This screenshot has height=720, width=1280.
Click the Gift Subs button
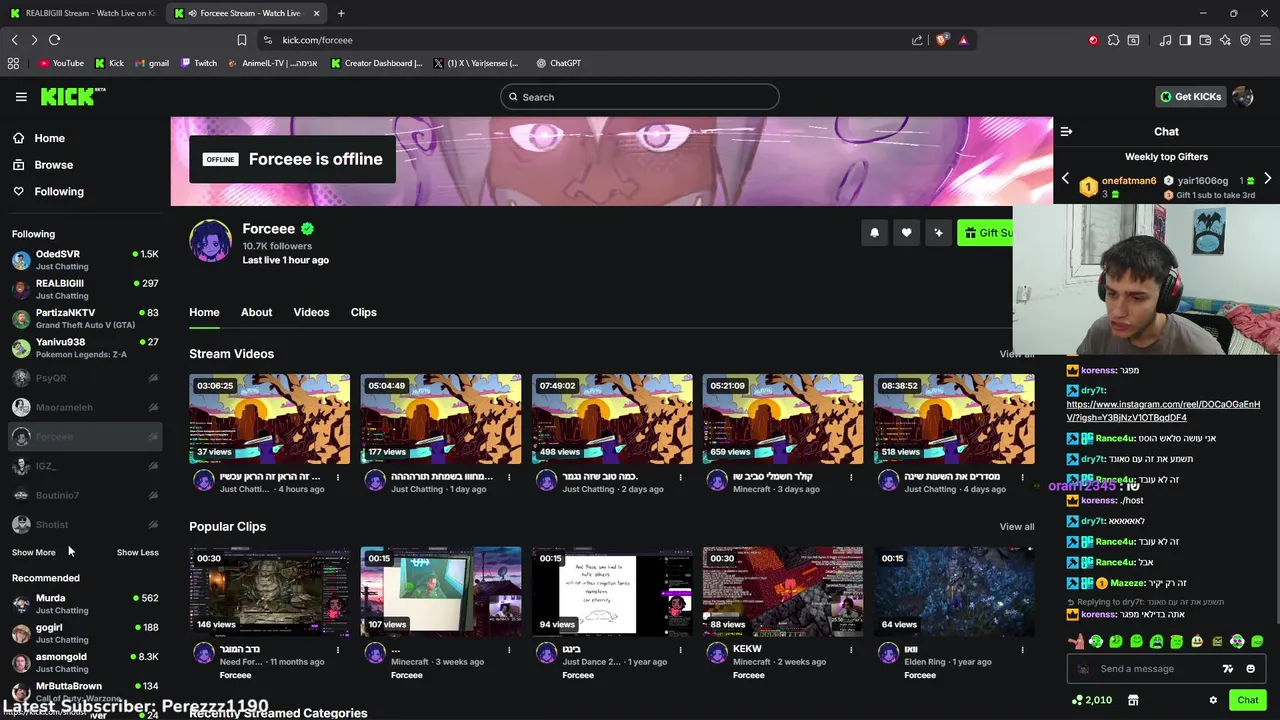[986, 233]
